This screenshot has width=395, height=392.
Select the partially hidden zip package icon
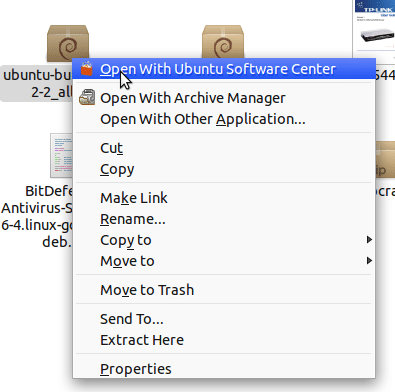[x=385, y=160]
